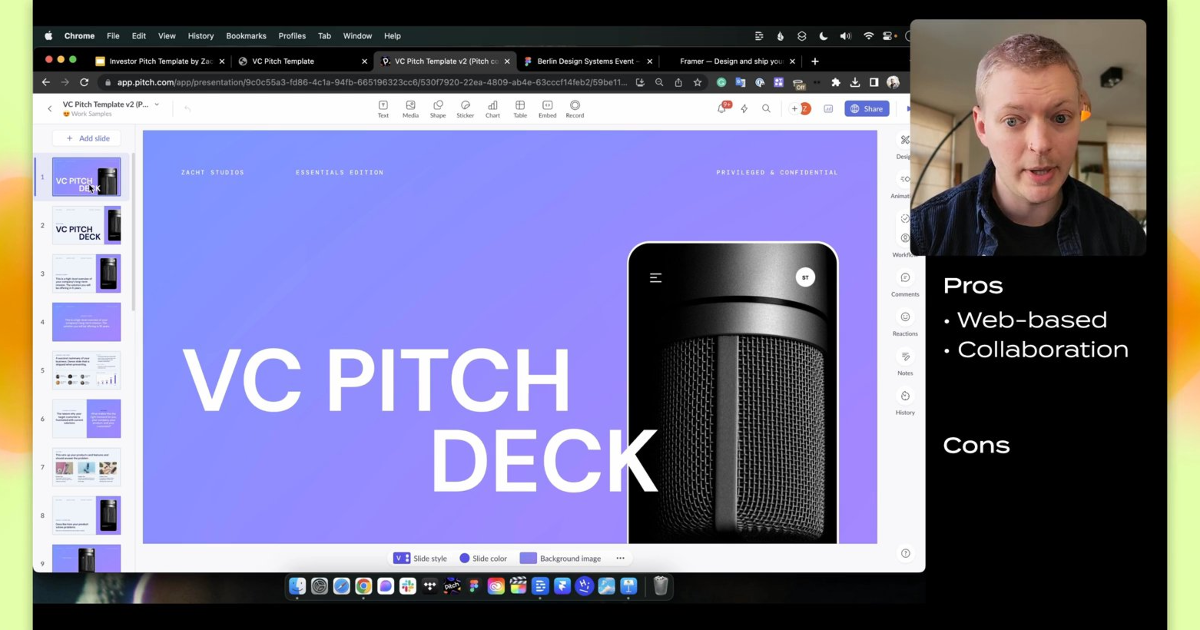
Task: Open the Media insert tool
Action: click(x=410, y=108)
